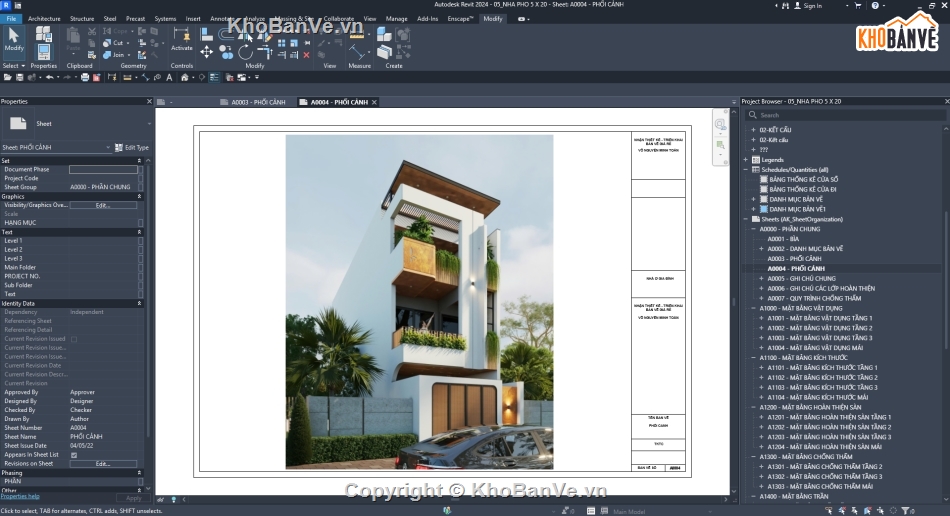Open the Manage ribbon tab
Image resolution: width=950 pixels, height=516 pixels.
pos(397,19)
